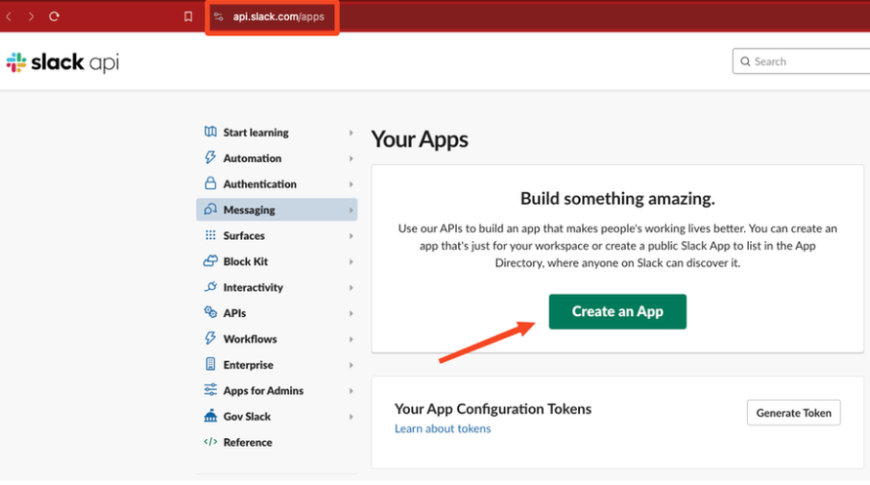
Task: Open the Learn about tokens link
Action: pyautogui.click(x=442, y=429)
